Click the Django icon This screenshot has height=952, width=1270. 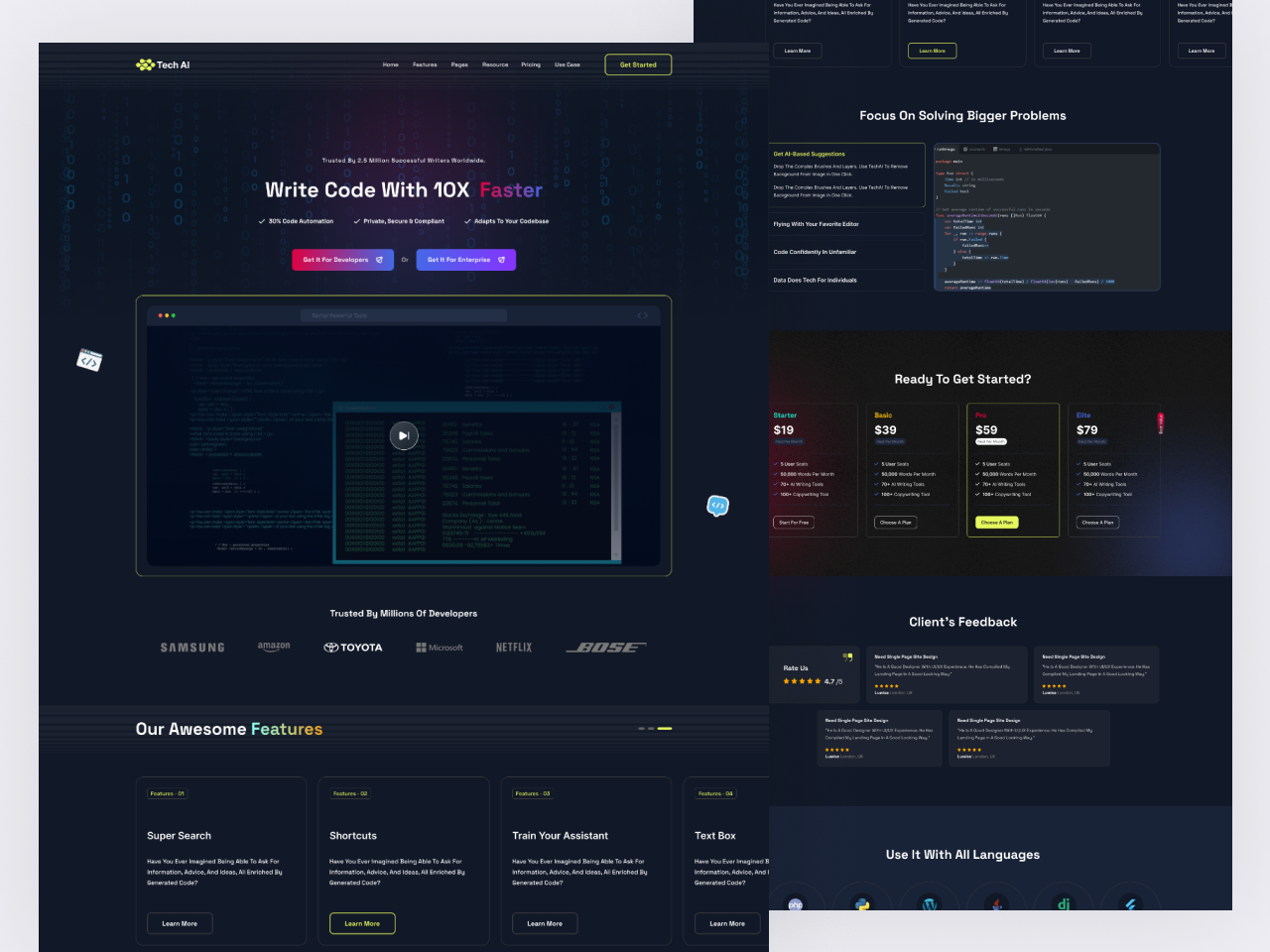[x=1064, y=904]
